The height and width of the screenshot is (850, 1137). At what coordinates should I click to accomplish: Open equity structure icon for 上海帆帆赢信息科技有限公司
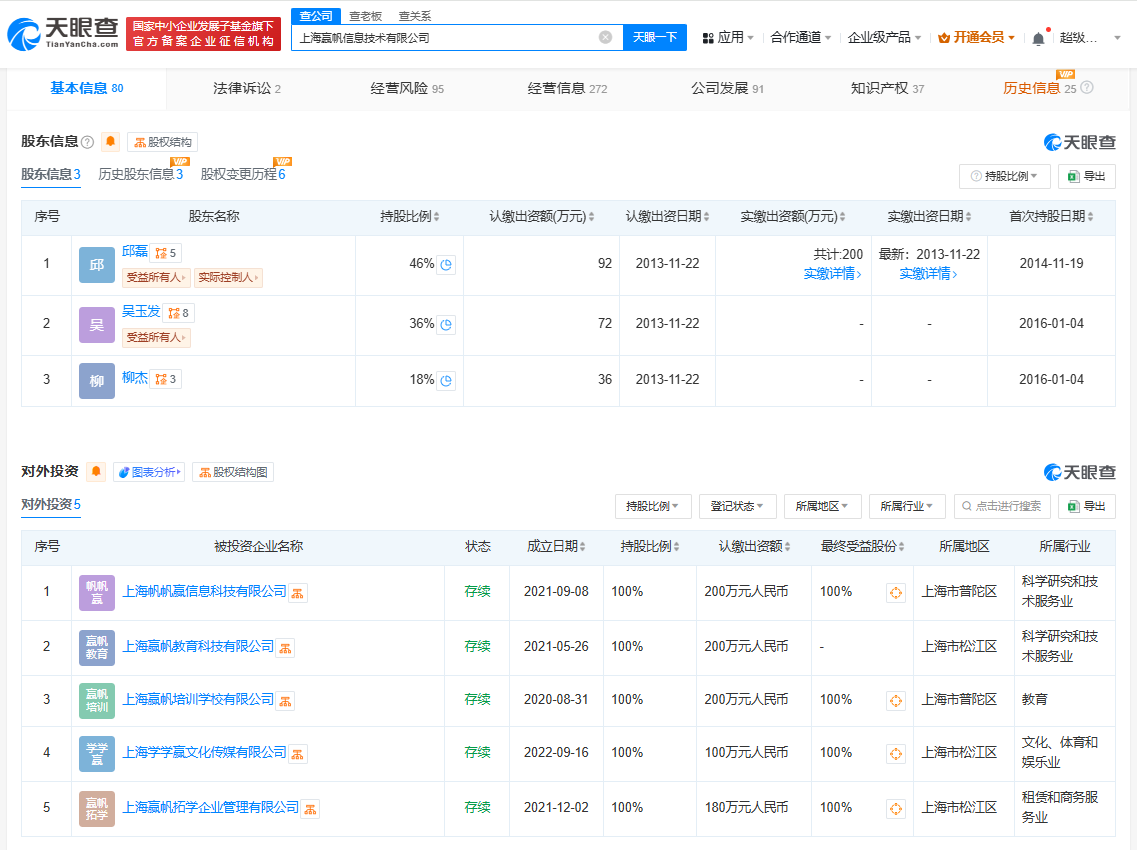coord(298,593)
